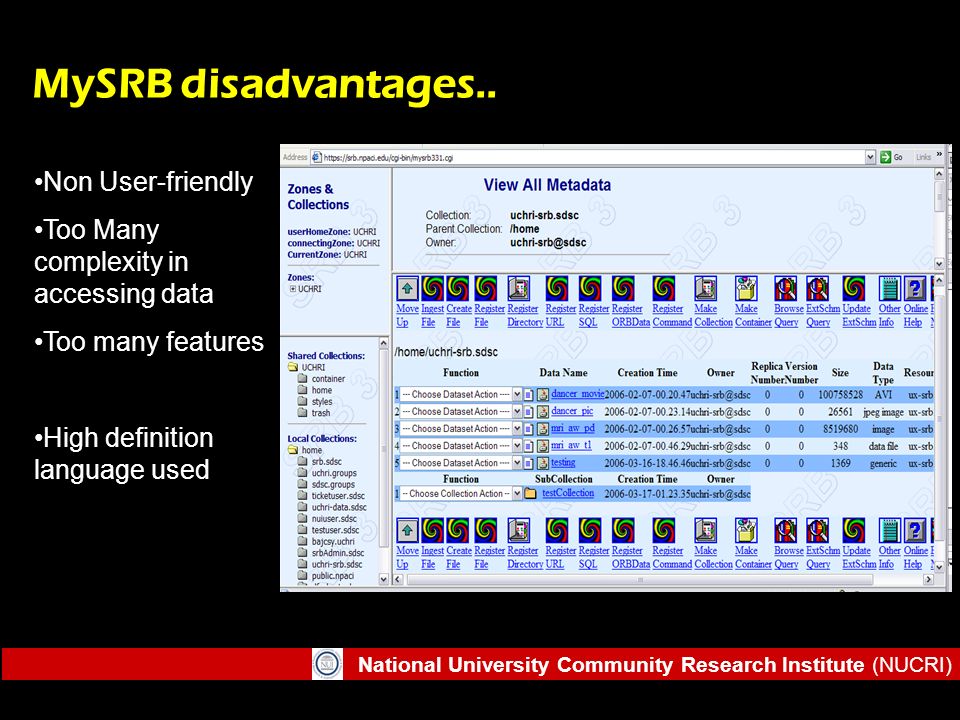This screenshot has width=960, height=720.
Task: Click Move Up icon in lower toolbar
Action: [407, 530]
